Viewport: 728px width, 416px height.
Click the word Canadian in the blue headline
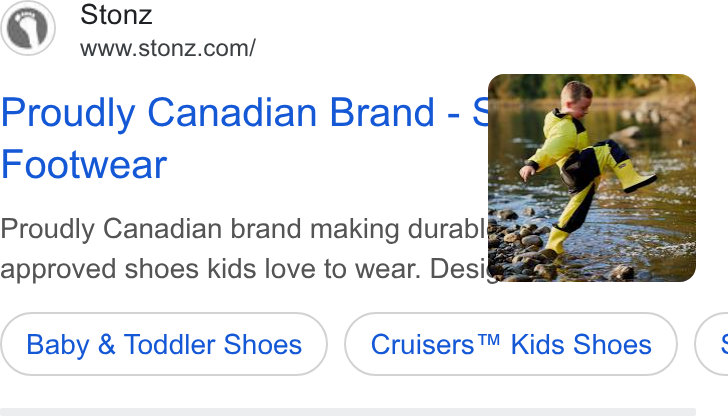tap(232, 113)
